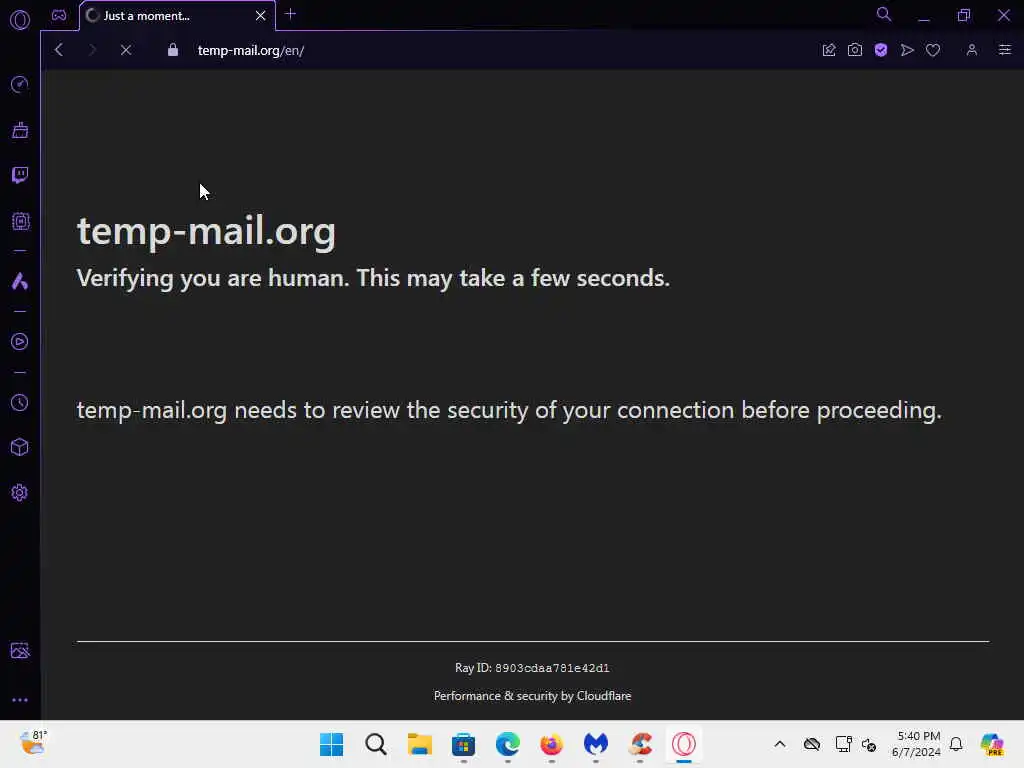Open the ad blocker shield icon

(x=881, y=50)
